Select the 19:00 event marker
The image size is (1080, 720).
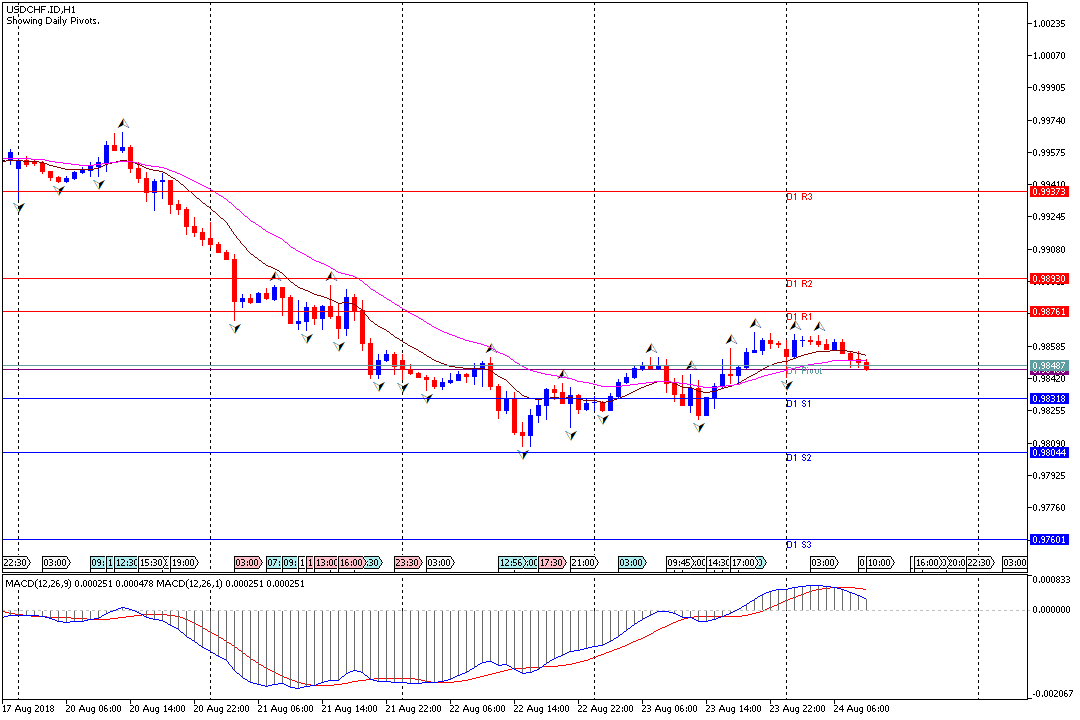click(x=183, y=563)
